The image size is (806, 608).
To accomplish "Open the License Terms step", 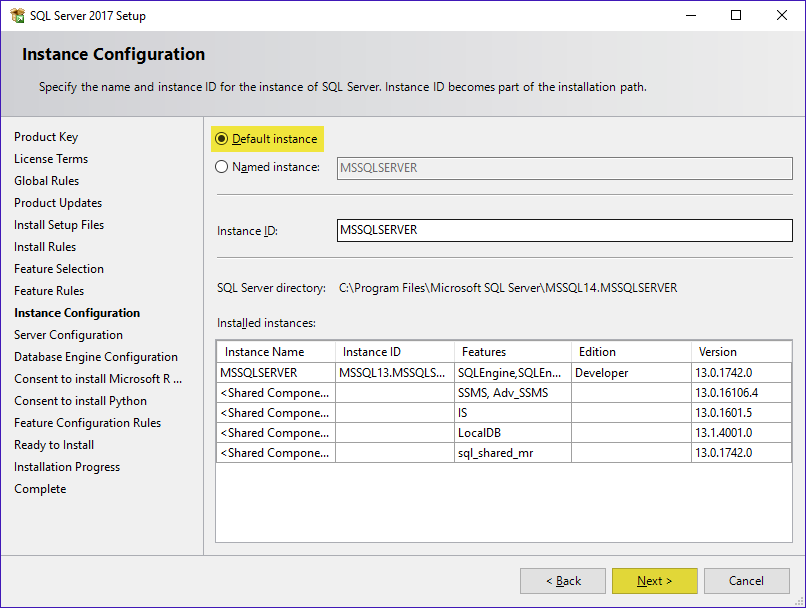I will 51,159.
